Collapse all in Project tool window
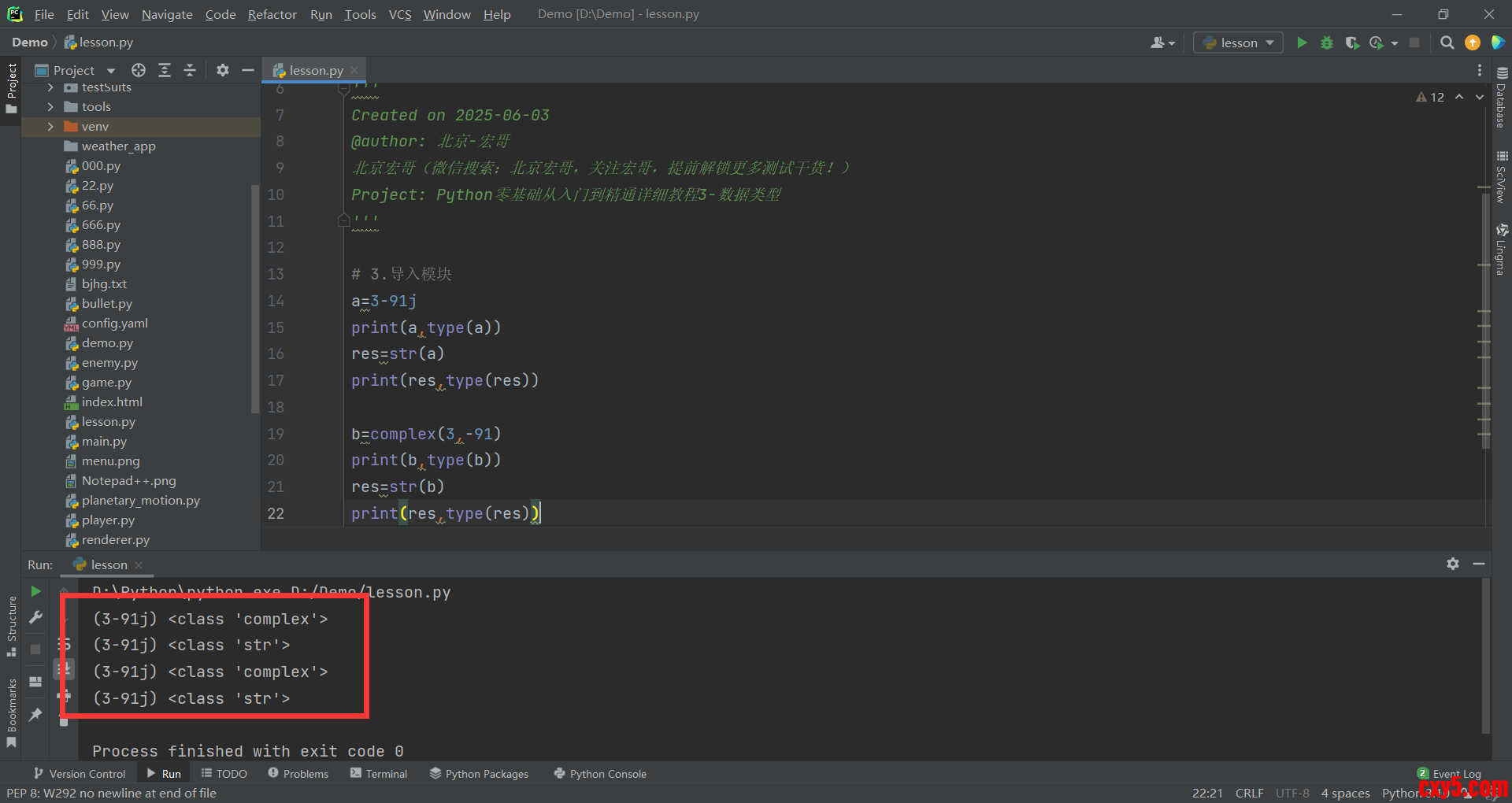Viewport: 1512px width, 803px height. tap(190, 70)
